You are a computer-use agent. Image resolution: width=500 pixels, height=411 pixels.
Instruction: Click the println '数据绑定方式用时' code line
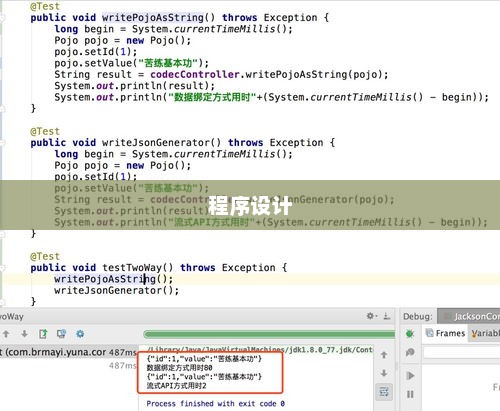272,97
